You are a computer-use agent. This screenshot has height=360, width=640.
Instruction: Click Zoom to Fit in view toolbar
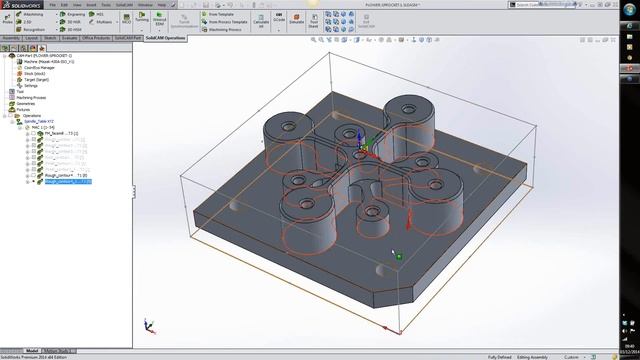313,40
